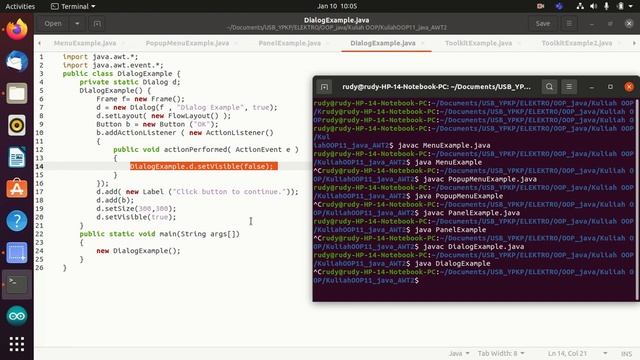Click 'new DialogExample();' on line 24
Image resolution: width=640 pixels, height=360 pixels.
pos(138,251)
